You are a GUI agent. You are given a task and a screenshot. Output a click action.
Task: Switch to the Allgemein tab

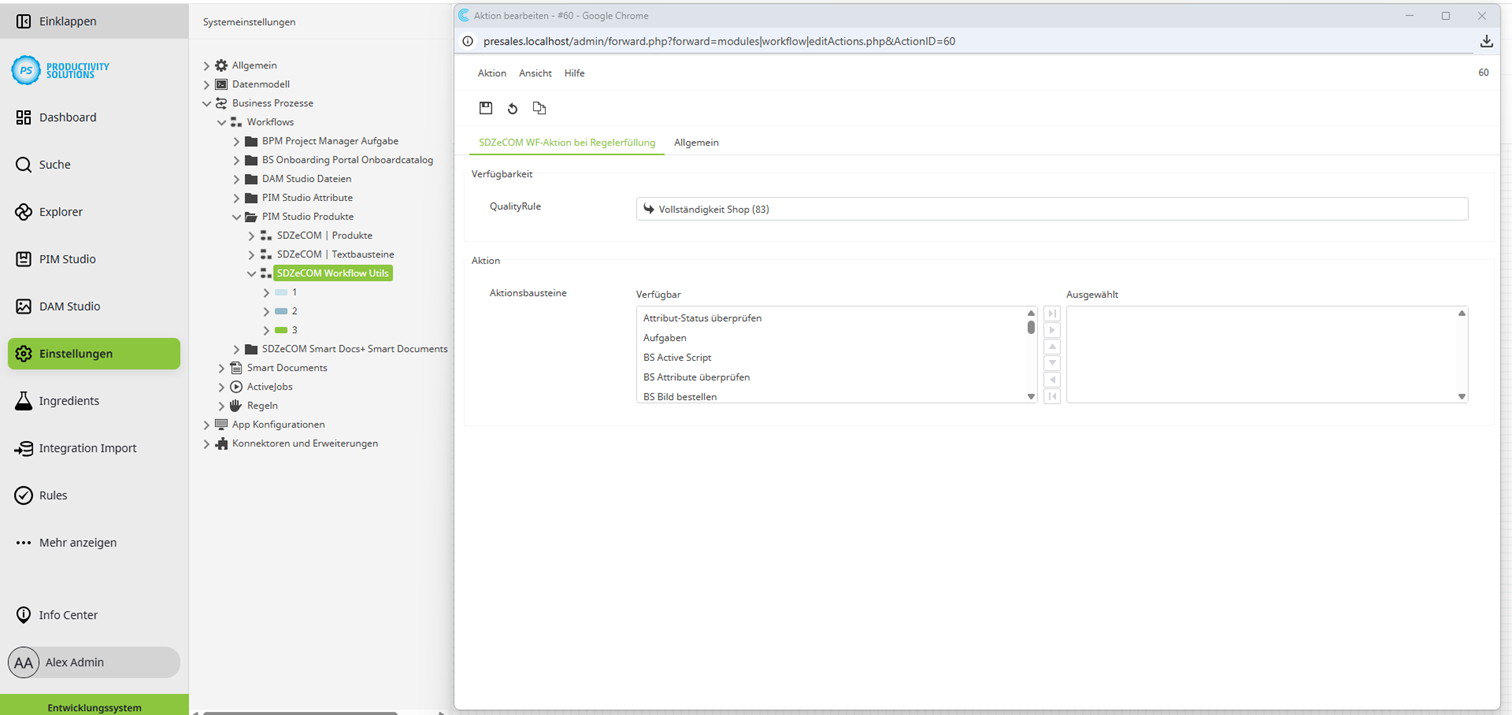tap(696, 142)
